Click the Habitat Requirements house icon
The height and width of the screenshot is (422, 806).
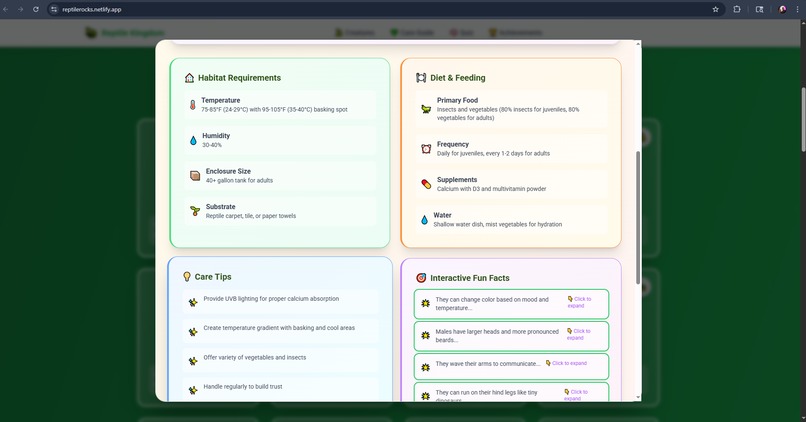tap(189, 78)
